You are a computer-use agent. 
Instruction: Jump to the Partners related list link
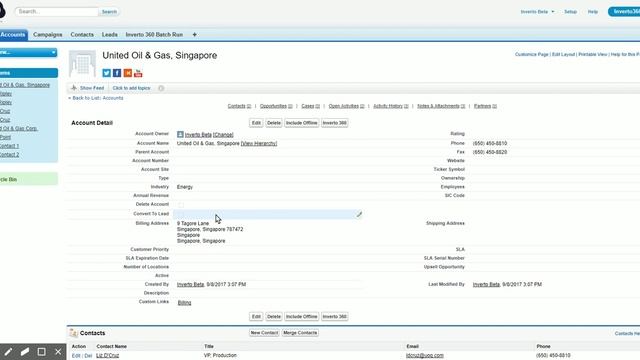(x=485, y=106)
